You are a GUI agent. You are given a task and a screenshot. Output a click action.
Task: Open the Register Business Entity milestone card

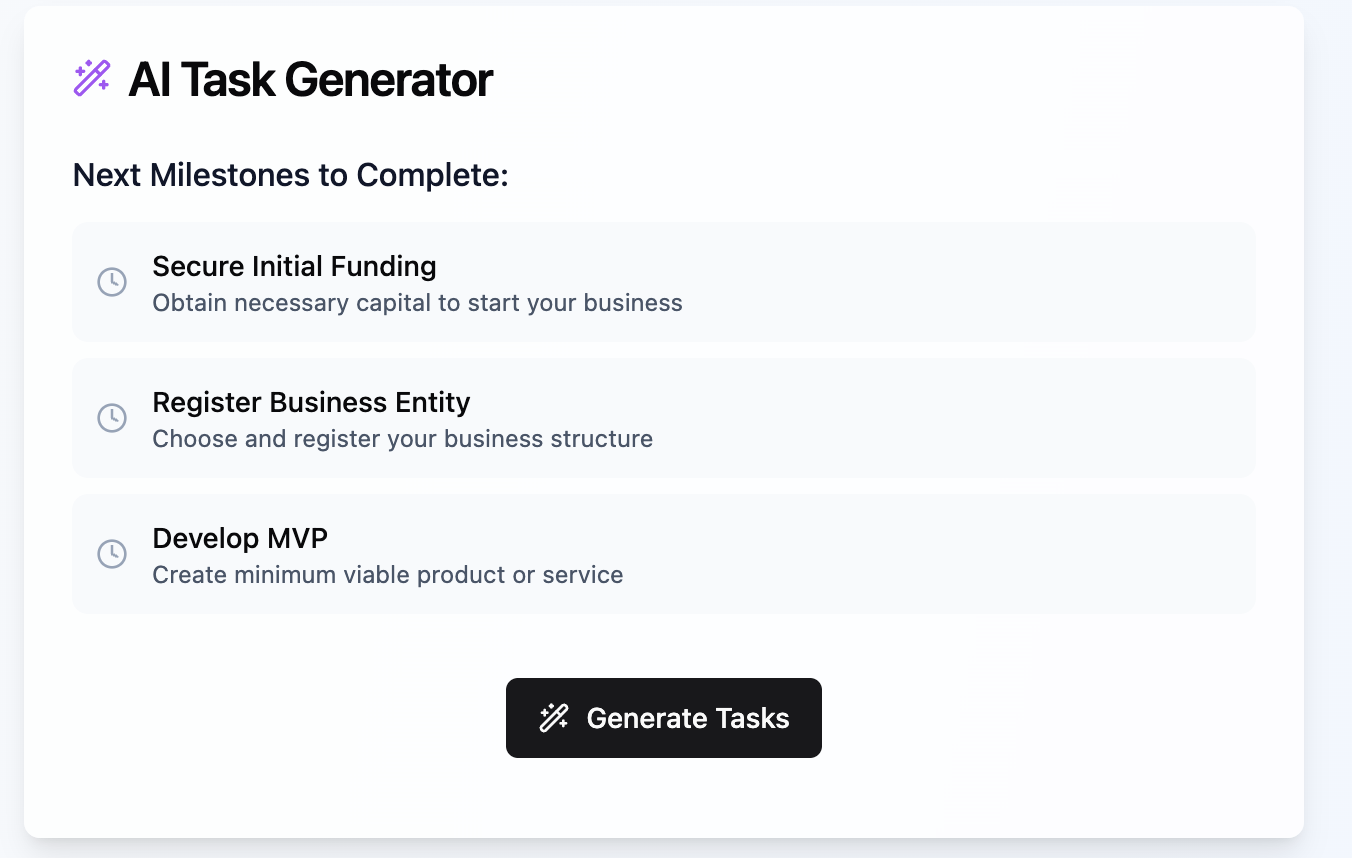click(664, 418)
